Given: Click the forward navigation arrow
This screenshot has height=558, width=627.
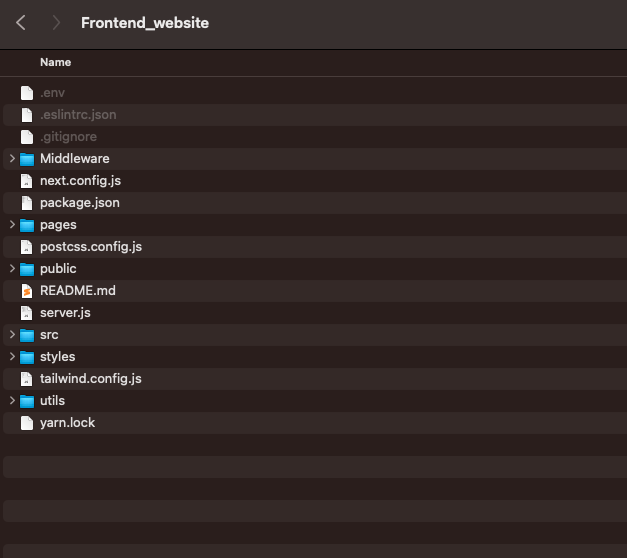Looking at the screenshot, I should point(56,22).
